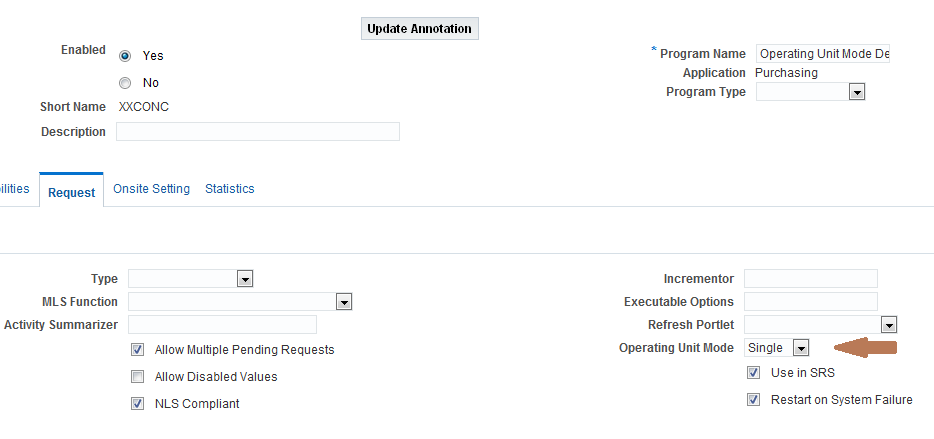
Task: Click the Update Annotation button
Action: (419, 29)
